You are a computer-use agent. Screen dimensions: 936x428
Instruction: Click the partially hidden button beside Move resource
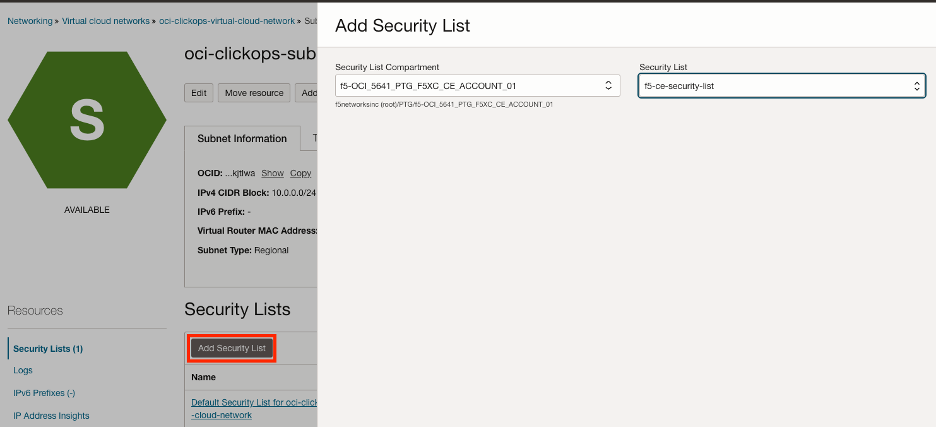click(x=307, y=93)
